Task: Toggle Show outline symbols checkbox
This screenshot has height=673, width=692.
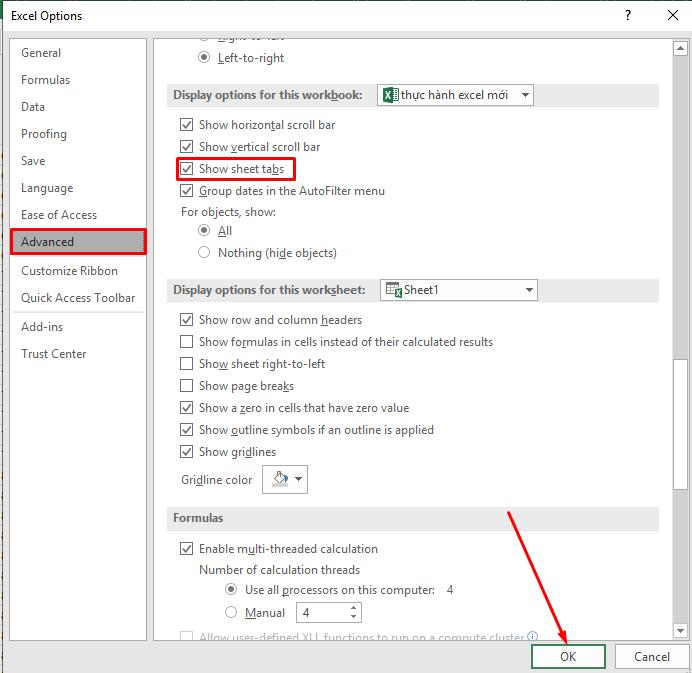Action: [x=187, y=429]
